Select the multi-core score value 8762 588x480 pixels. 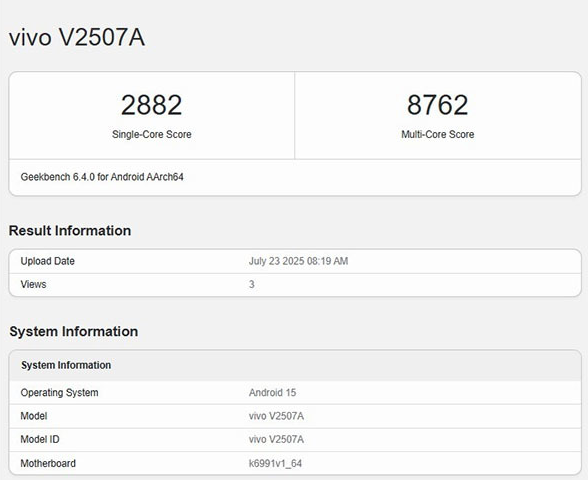pos(438,105)
